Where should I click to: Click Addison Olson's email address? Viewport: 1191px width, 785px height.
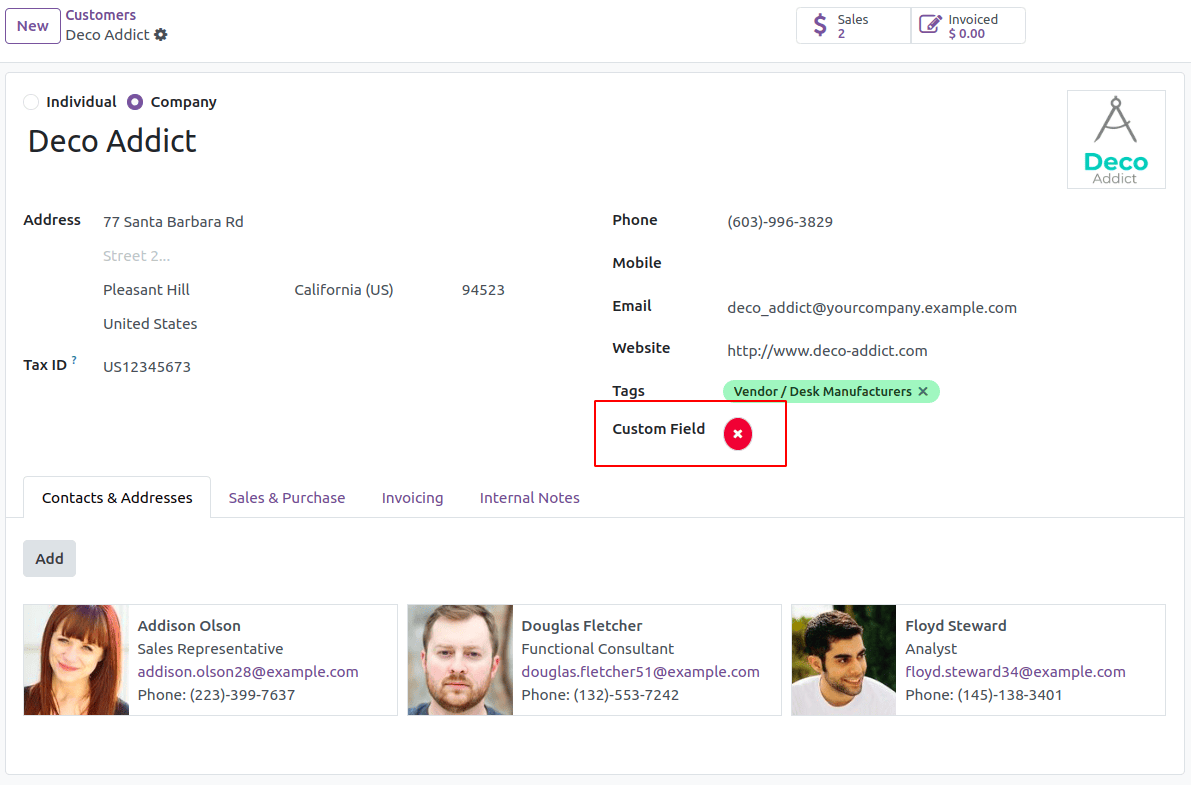248,671
